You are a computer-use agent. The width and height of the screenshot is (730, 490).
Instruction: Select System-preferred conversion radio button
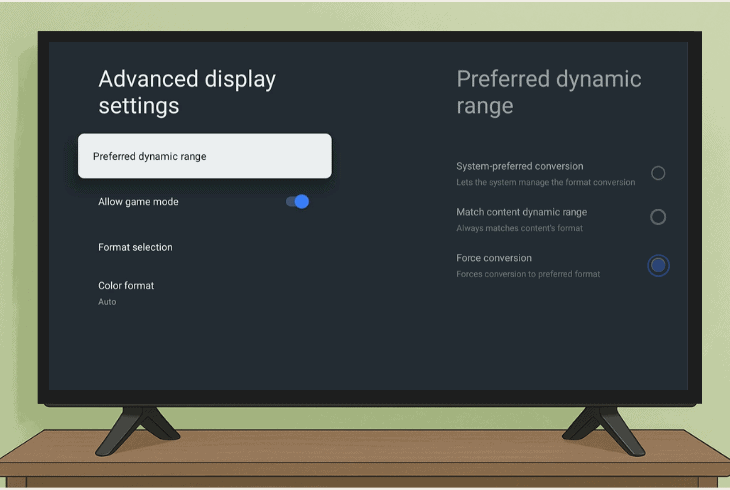[x=658, y=173]
